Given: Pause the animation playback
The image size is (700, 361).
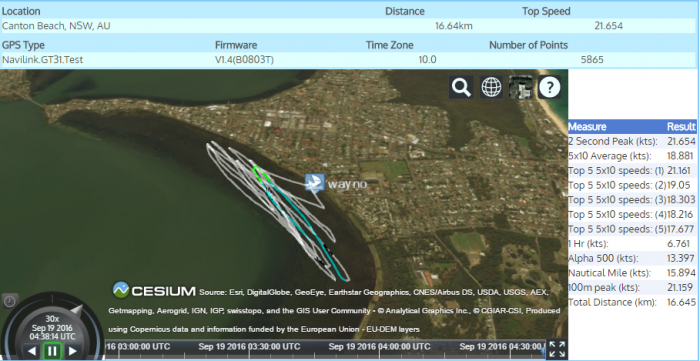Looking at the screenshot, I should pyautogui.click(x=52, y=351).
